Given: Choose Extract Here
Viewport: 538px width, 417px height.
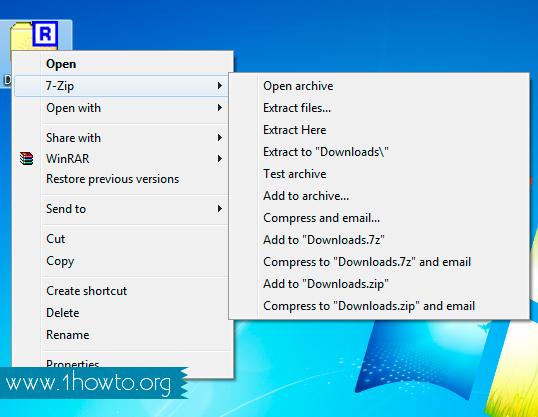Looking at the screenshot, I should 379,130.
